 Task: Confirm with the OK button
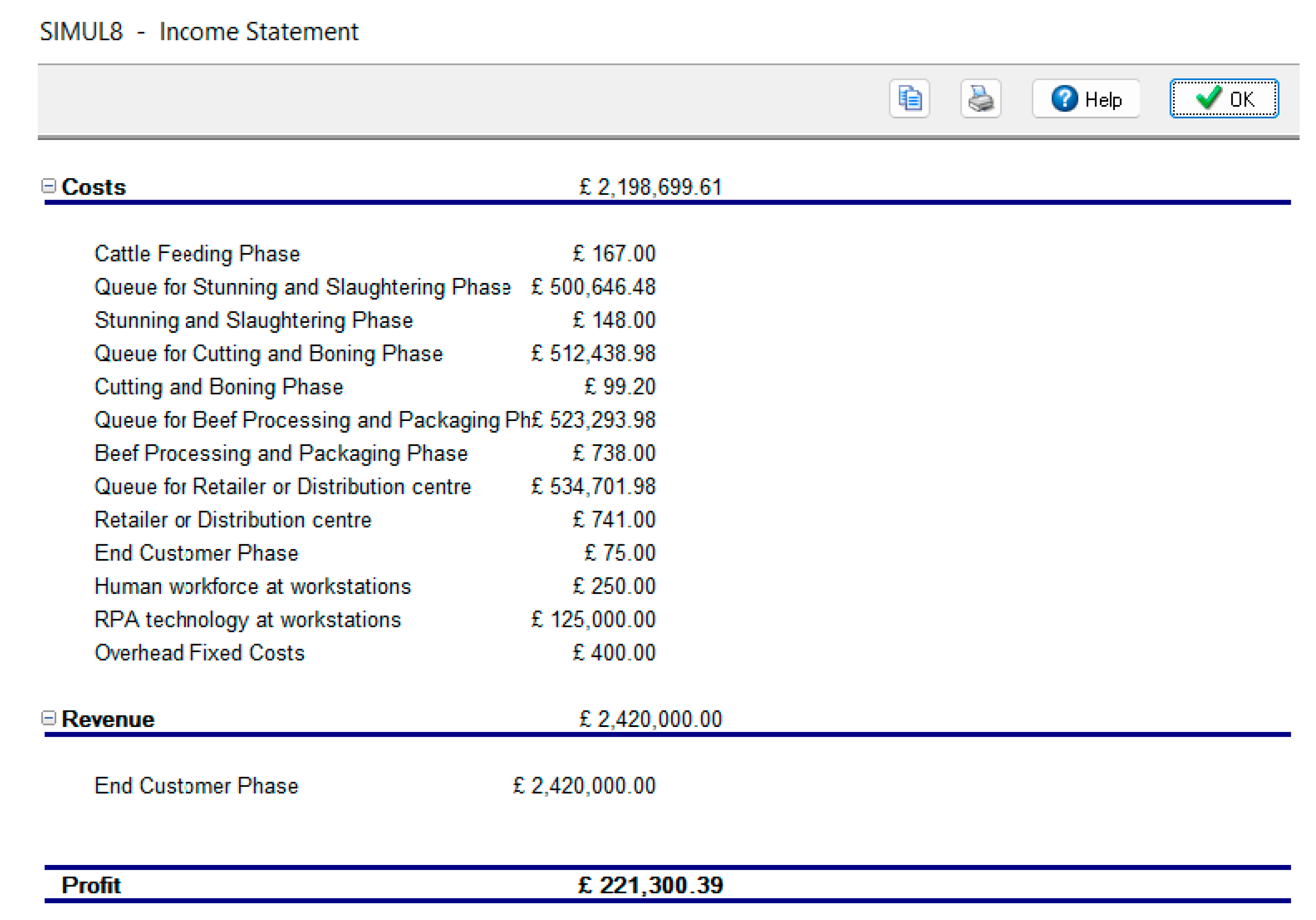1224,99
